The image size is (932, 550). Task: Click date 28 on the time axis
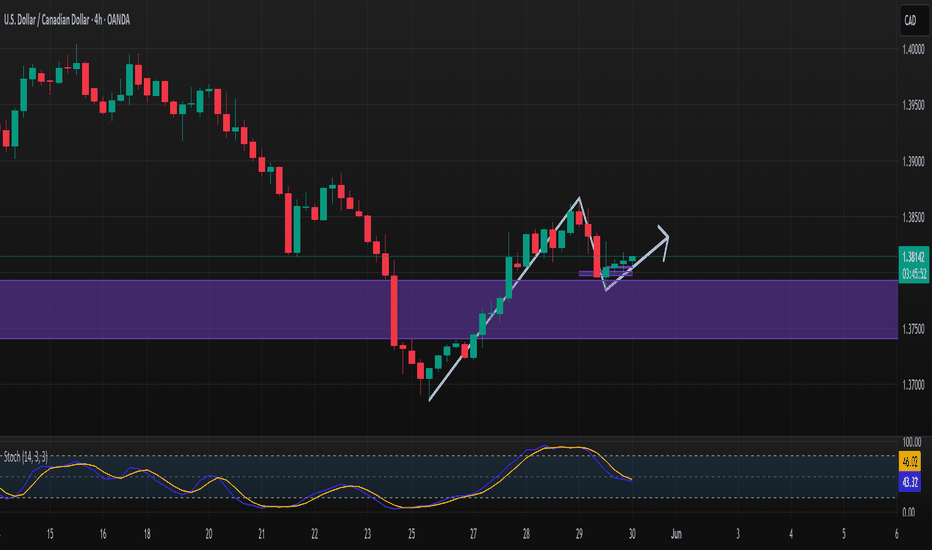pyautogui.click(x=526, y=534)
